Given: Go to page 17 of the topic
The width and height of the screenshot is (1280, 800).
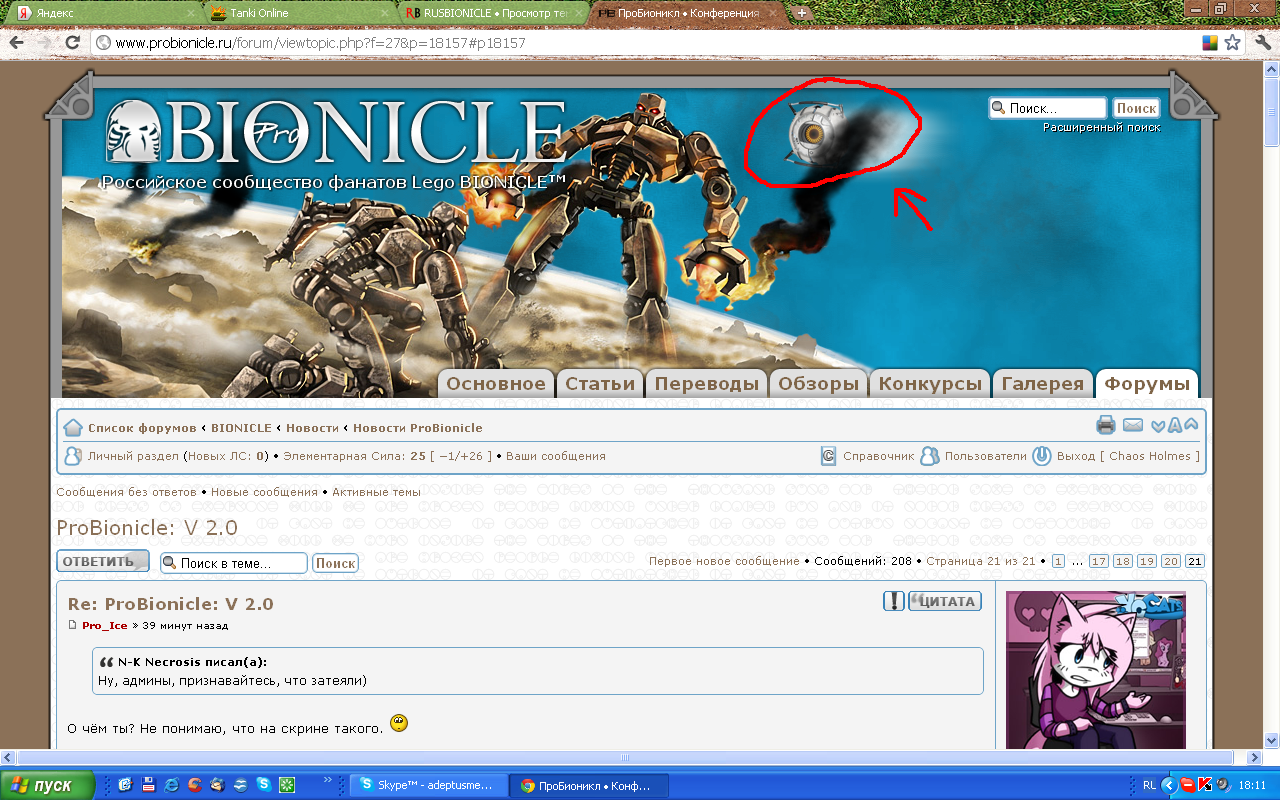Looking at the screenshot, I should (x=1098, y=562).
